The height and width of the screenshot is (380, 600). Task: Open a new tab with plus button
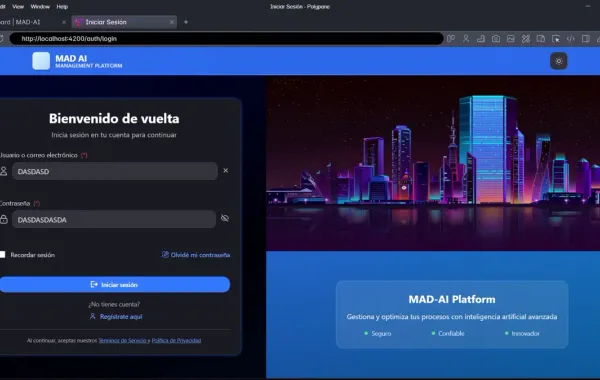186,22
